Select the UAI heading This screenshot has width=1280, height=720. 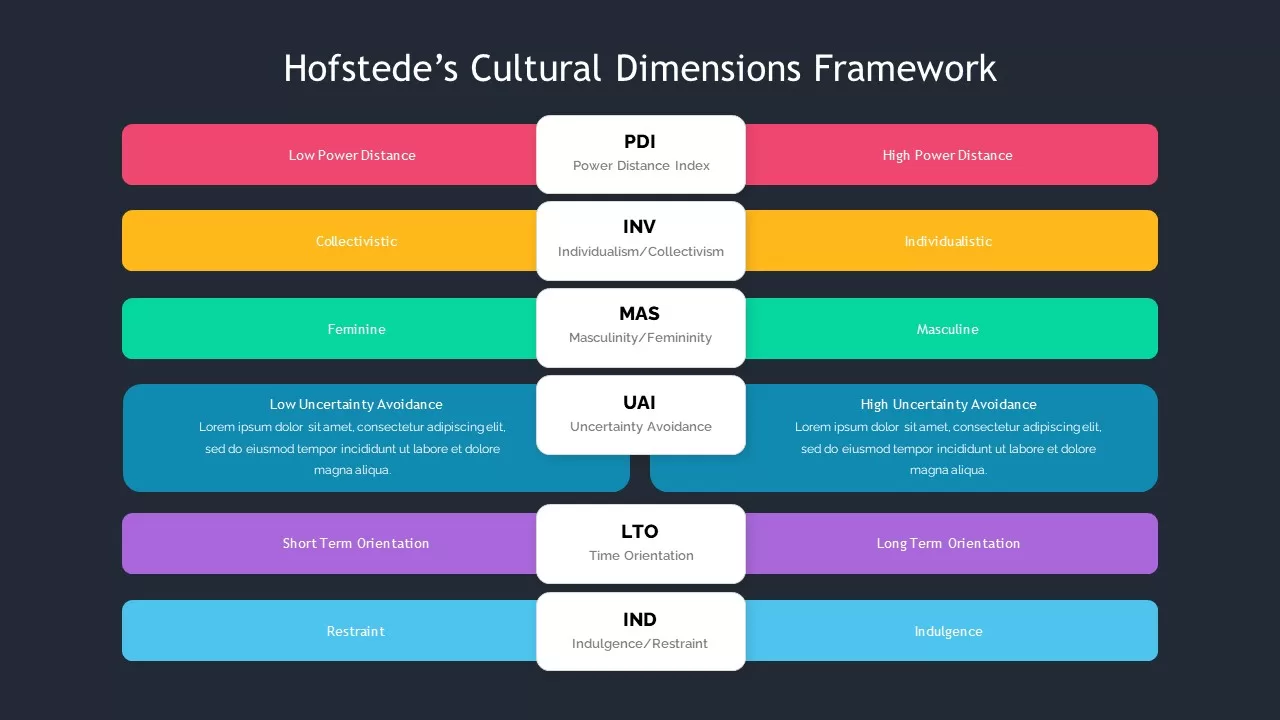click(x=640, y=403)
